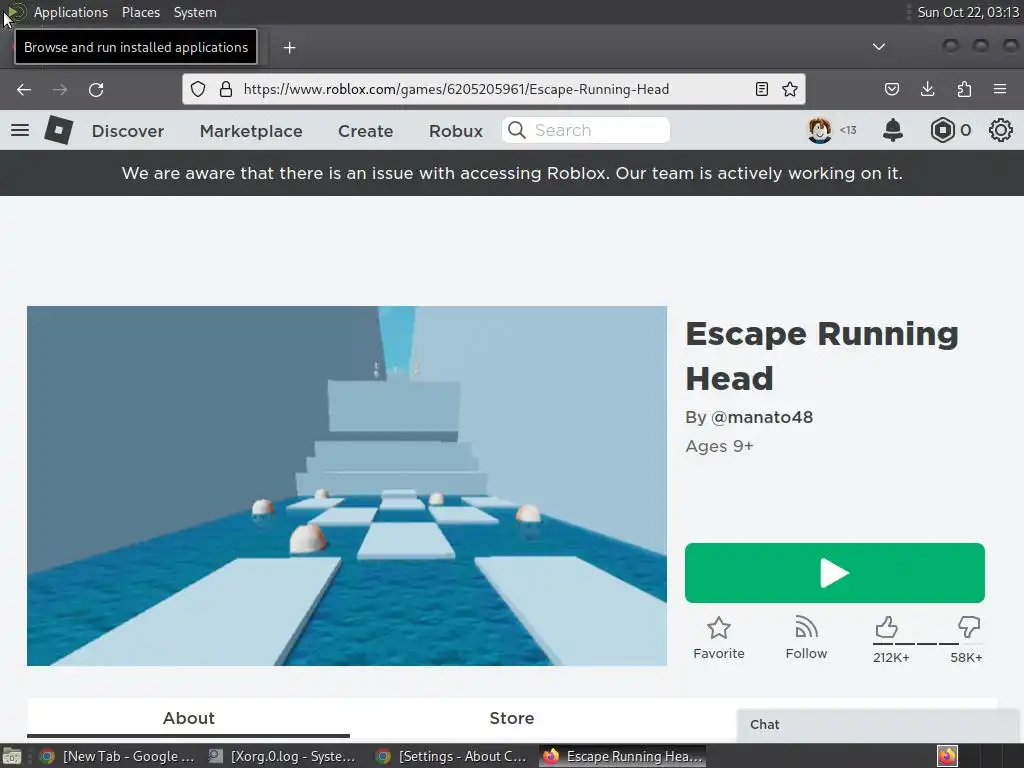Follow the game via the feed icon
The height and width of the screenshot is (768, 1024).
807,628
